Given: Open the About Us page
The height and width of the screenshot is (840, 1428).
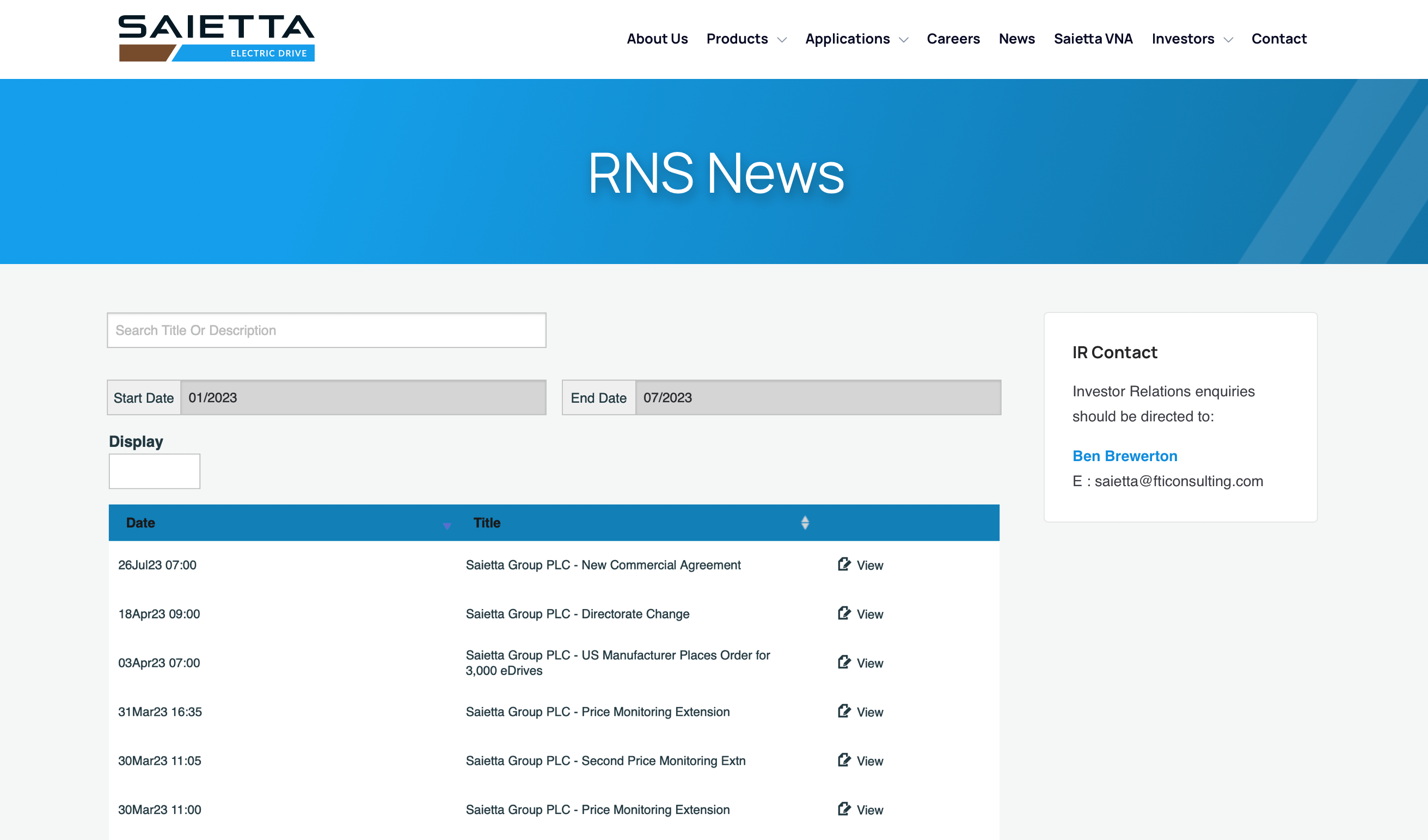Looking at the screenshot, I should tap(657, 39).
